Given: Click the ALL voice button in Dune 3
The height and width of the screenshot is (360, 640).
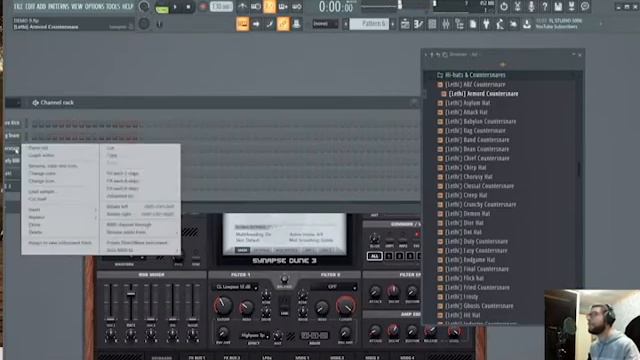Looking at the screenshot, I should [x=374, y=256].
